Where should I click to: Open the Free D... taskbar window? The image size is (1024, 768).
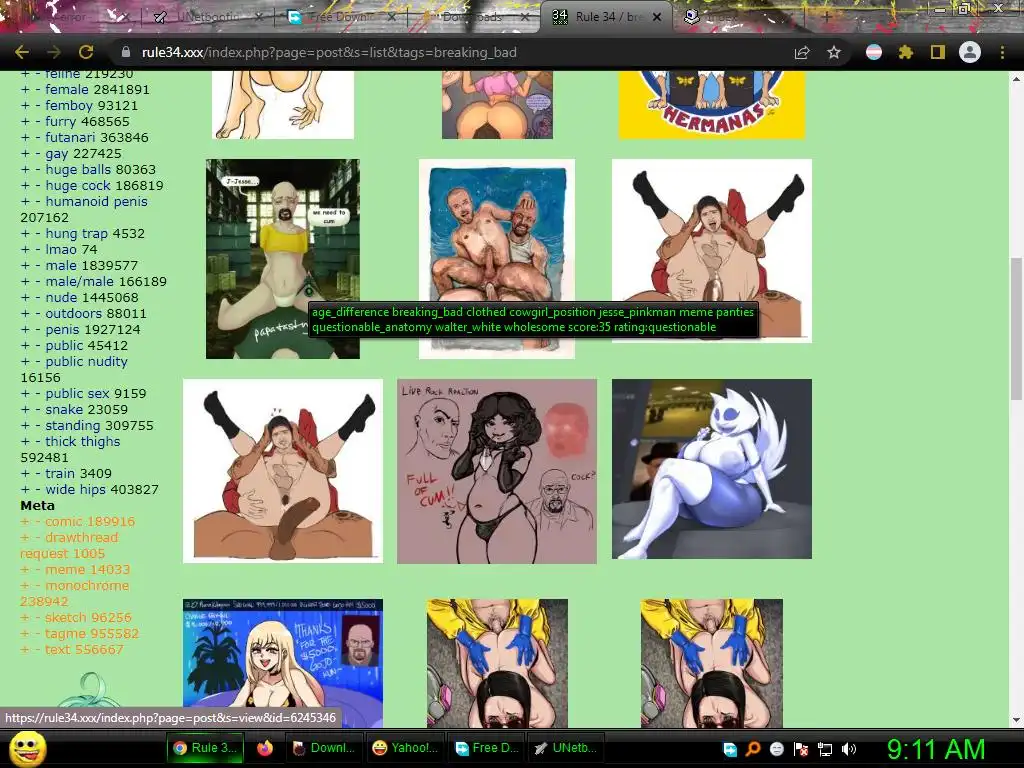tap(487, 748)
